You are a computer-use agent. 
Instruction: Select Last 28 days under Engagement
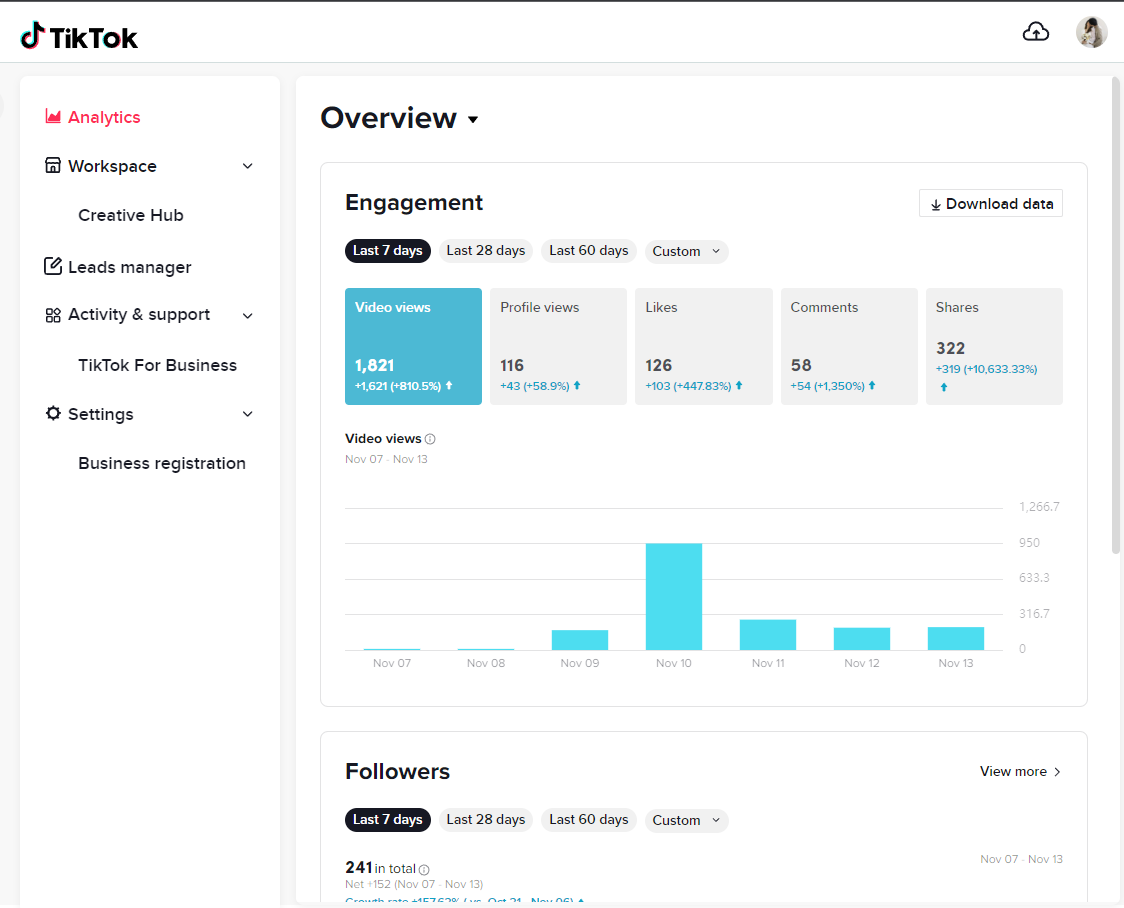coord(485,251)
